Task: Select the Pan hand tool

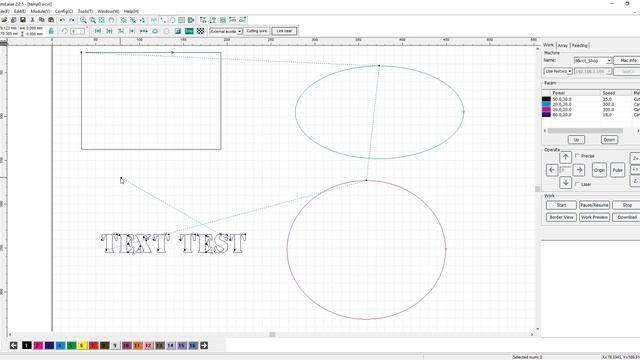Action: click(x=111, y=20)
